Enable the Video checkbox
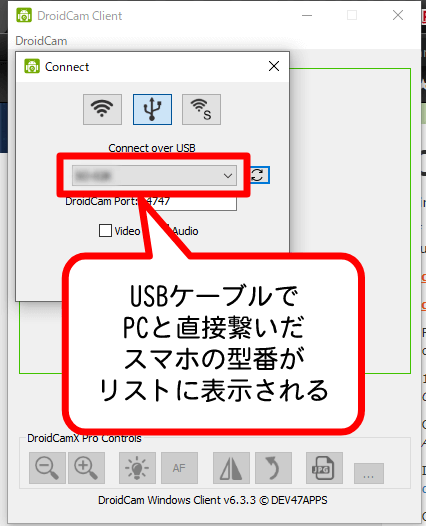The height and width of the screenshot is (526, 426). point(105,230)
